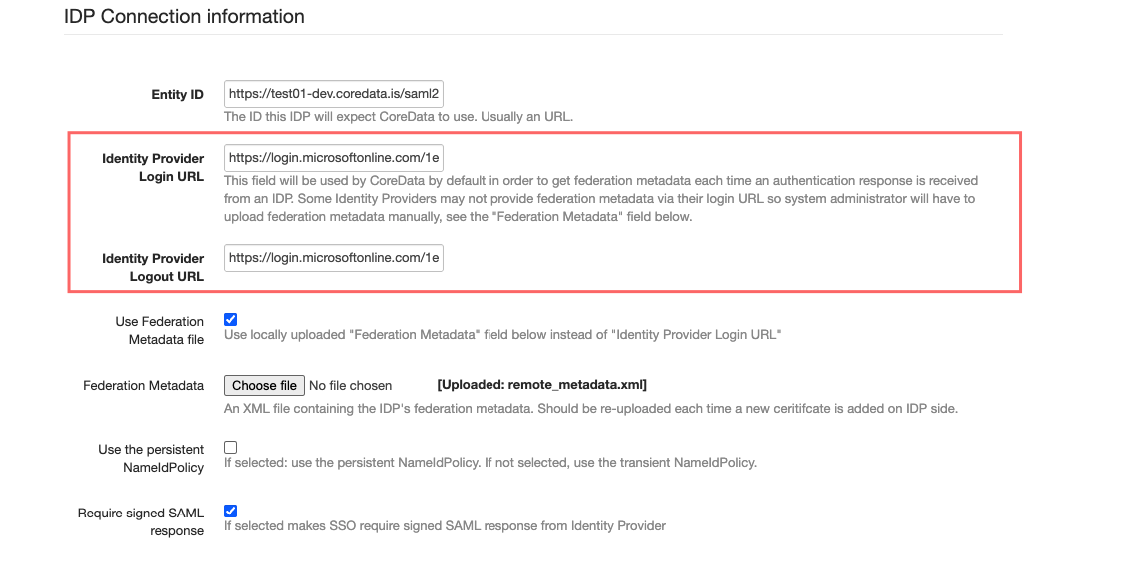Click the uploaded remote_metadata.xml indicator
Screen dimensions: 1139x566
[x=542, y=385]
